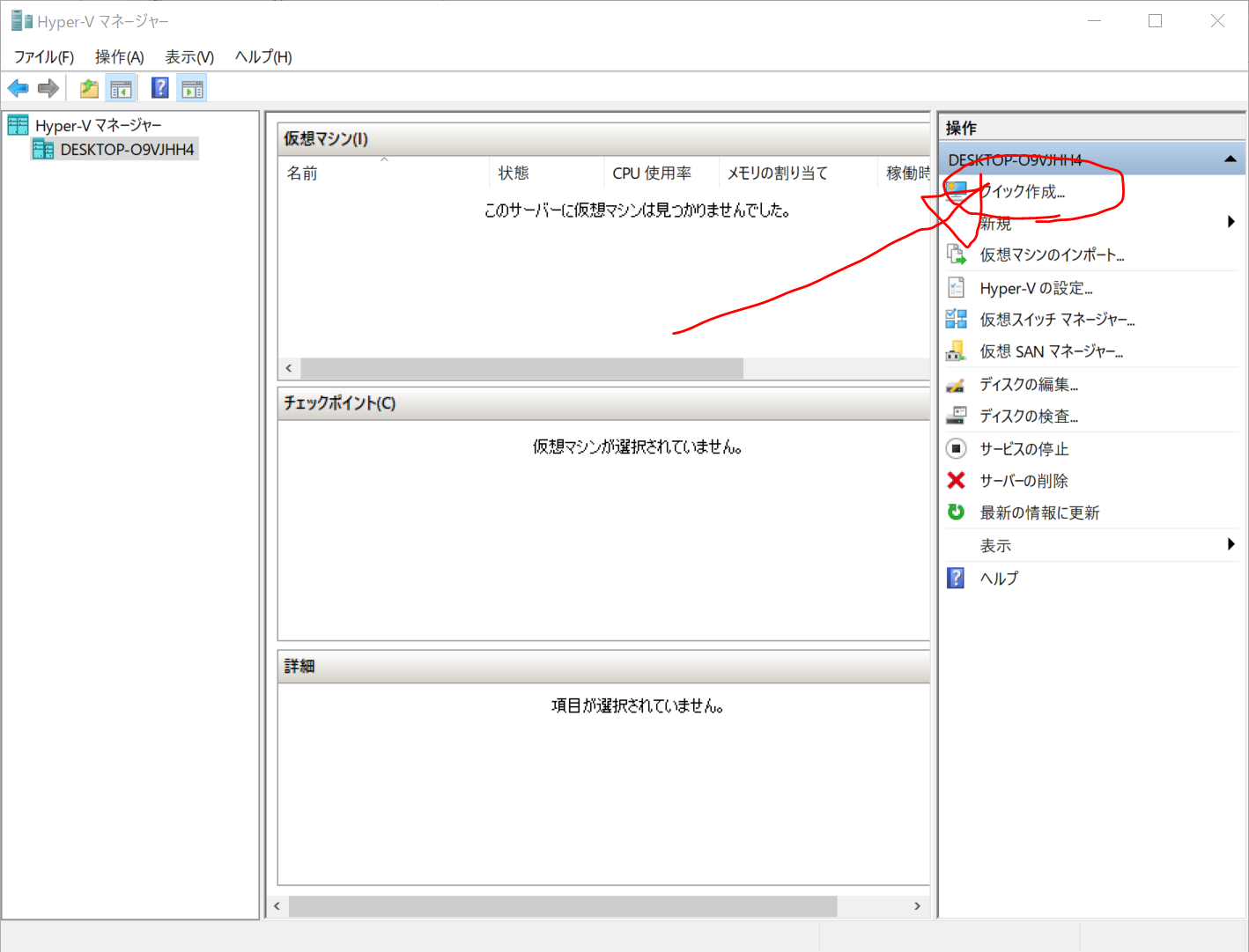Viewport: 1249px width, 952px height.
Task: Click the ディスクの編集 icon
Action: (x=956, y=384)
